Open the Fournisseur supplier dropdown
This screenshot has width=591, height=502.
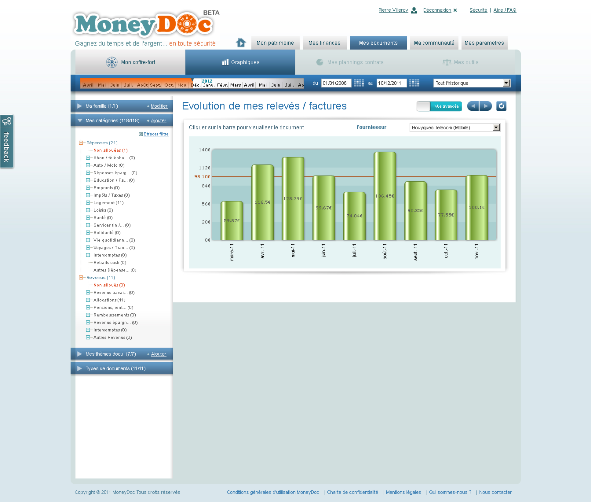click(x=455, y=127)
